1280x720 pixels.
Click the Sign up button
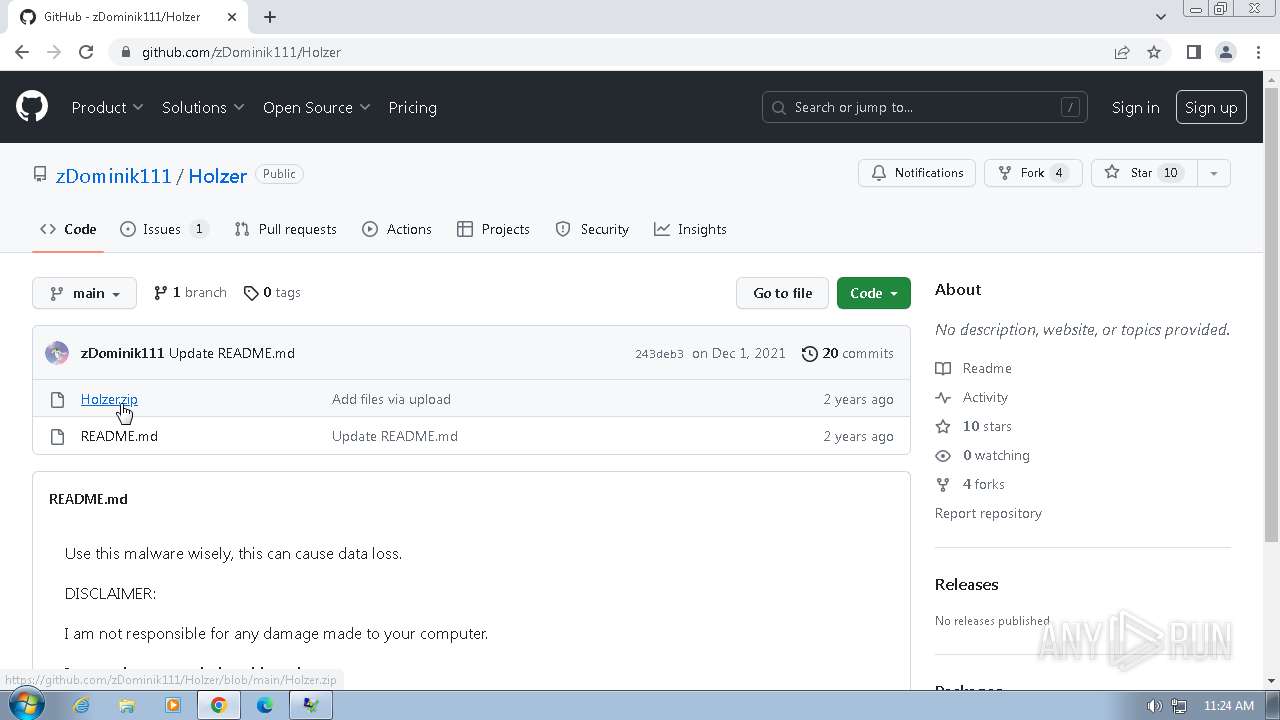click(1211, 107)
